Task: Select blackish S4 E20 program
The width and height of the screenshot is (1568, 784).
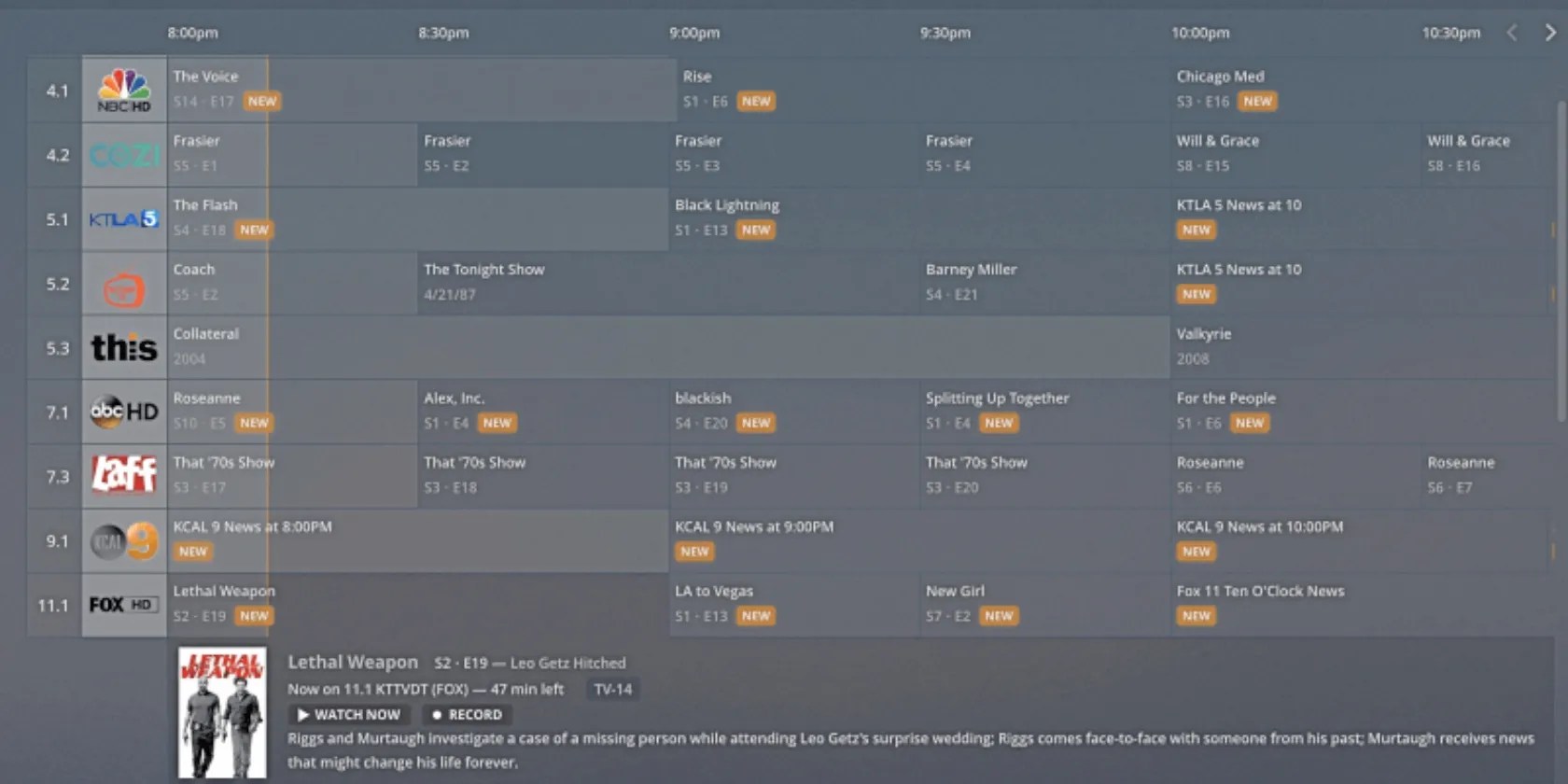Action: 794,412
